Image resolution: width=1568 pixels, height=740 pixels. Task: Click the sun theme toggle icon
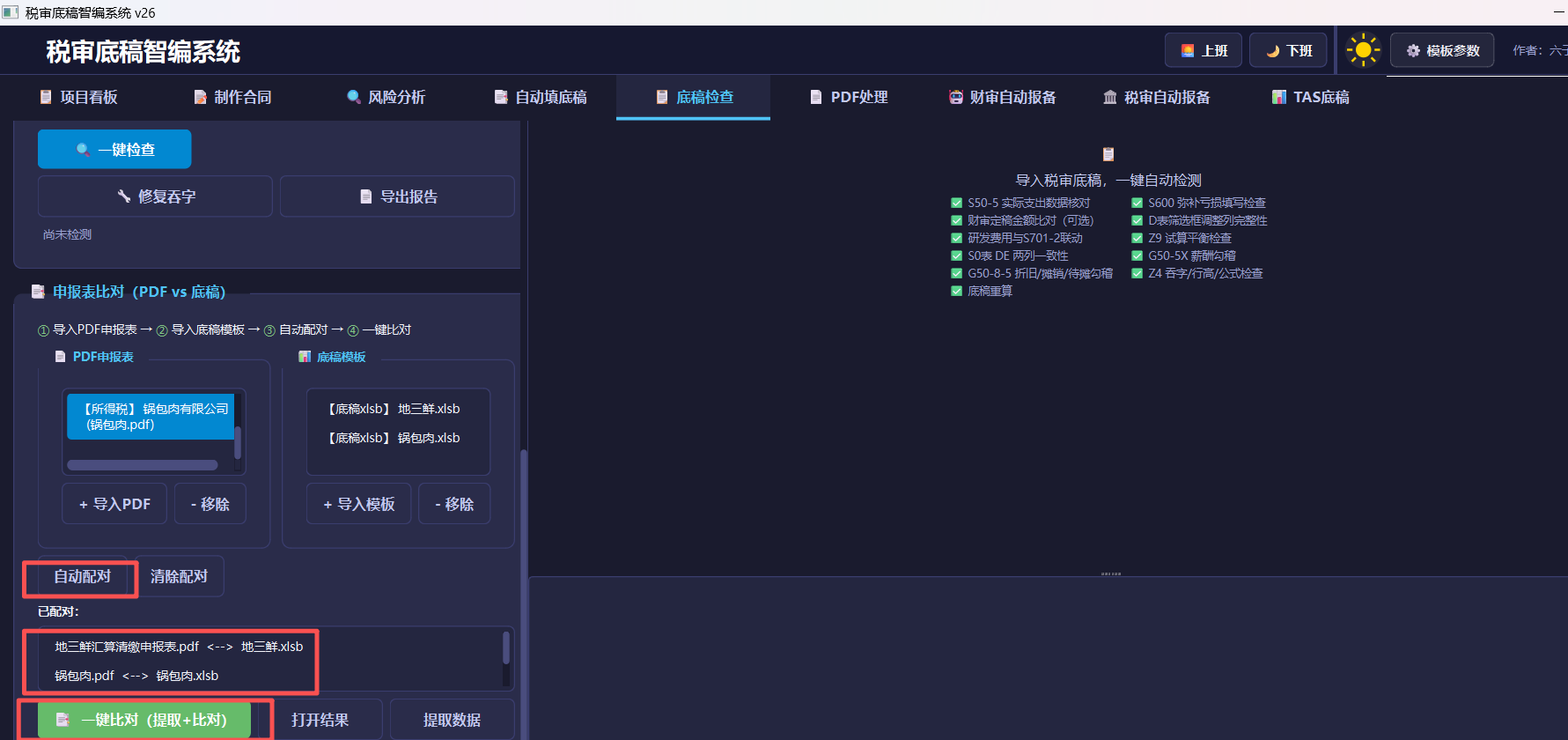pyautogui.click(x=1363, y=50)
